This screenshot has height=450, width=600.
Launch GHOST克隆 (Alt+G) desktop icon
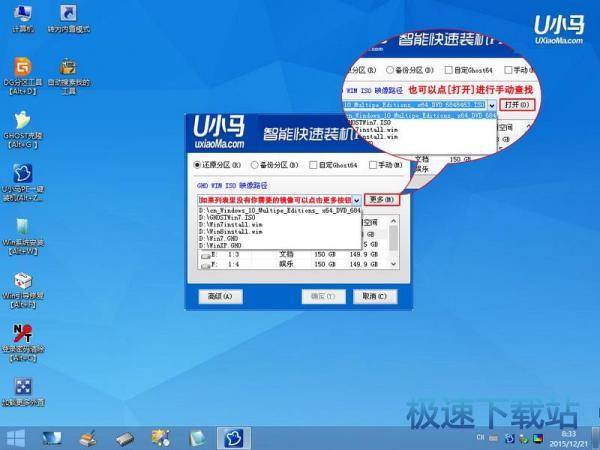tap(23, 129)
